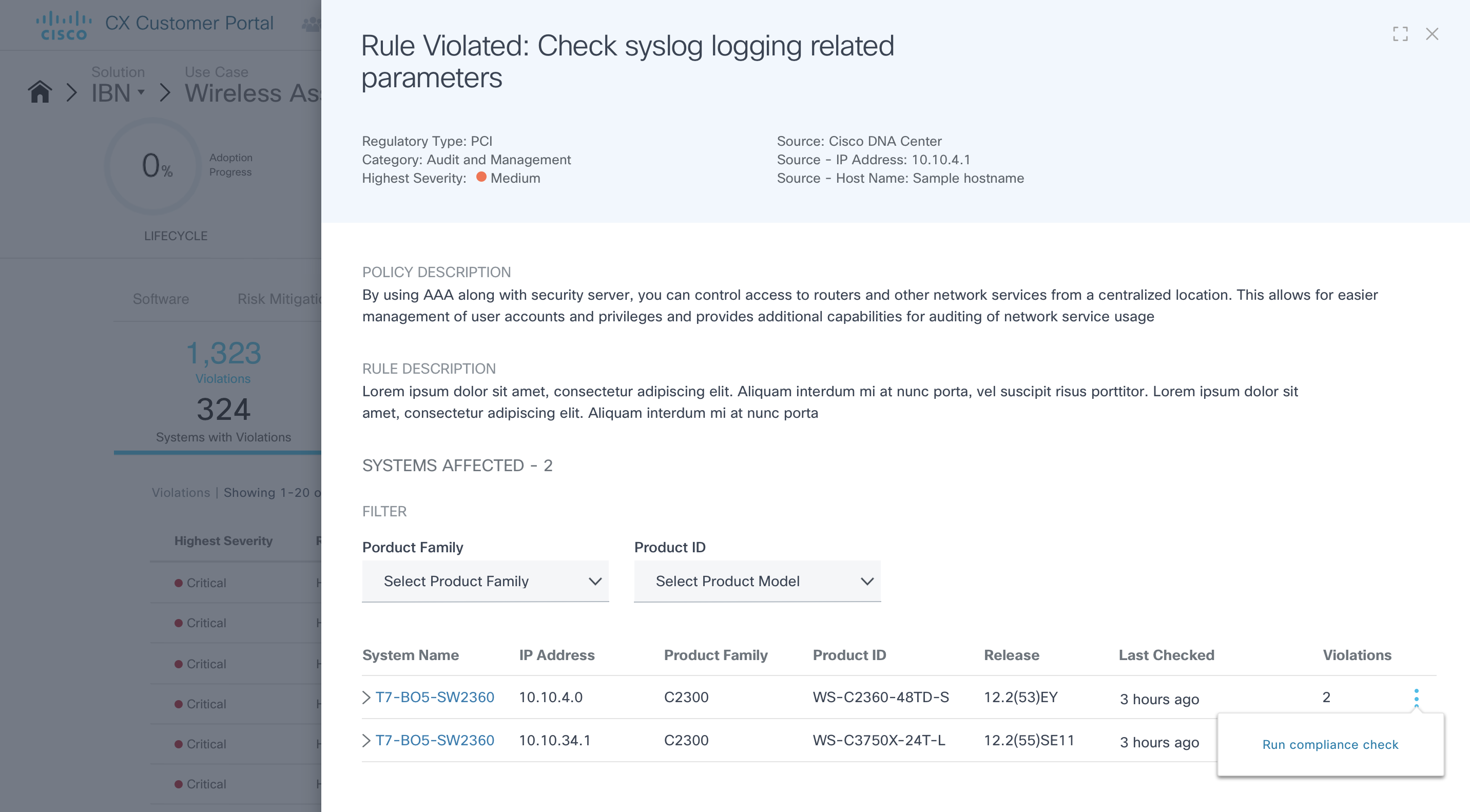Open T7-BO5-SW2360 link with IP 10.10.34.1
1470x812 pixels.
(435, 741)
